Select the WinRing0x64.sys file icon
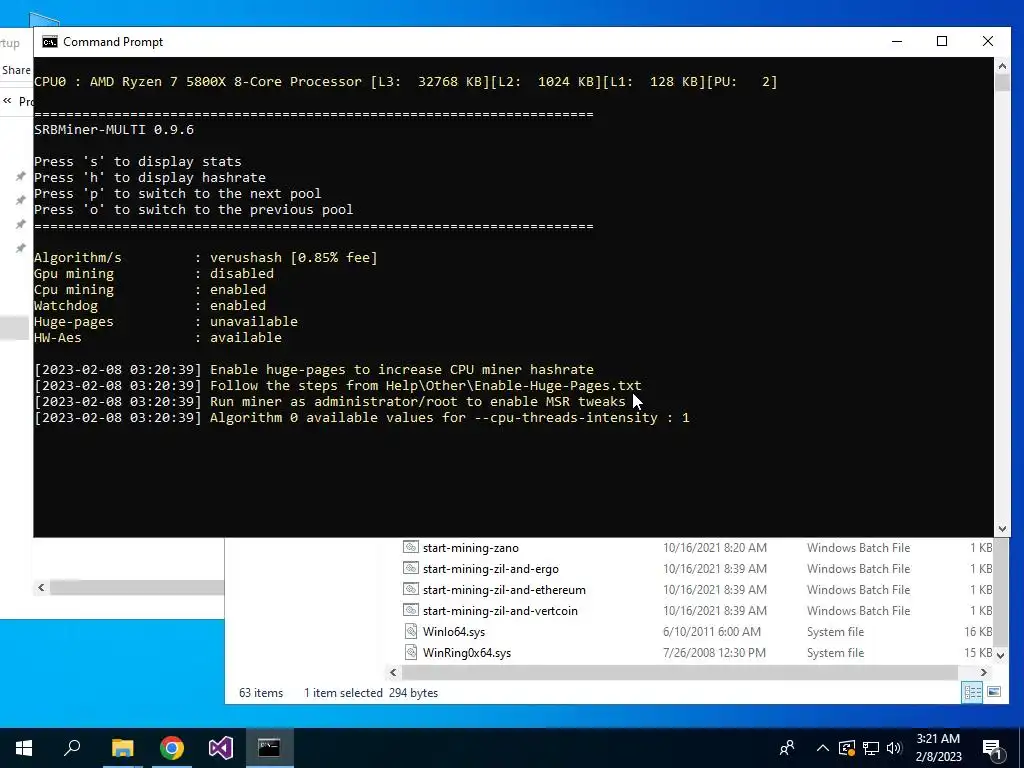Viewport: 1024px width, 768px height. click(x=410, y=652)
